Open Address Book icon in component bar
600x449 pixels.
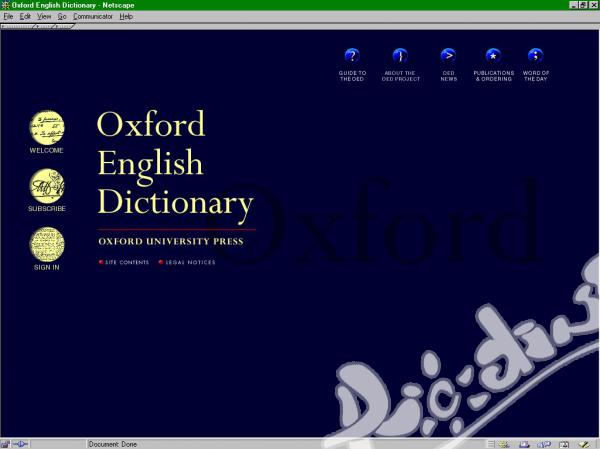pos(564,444)
